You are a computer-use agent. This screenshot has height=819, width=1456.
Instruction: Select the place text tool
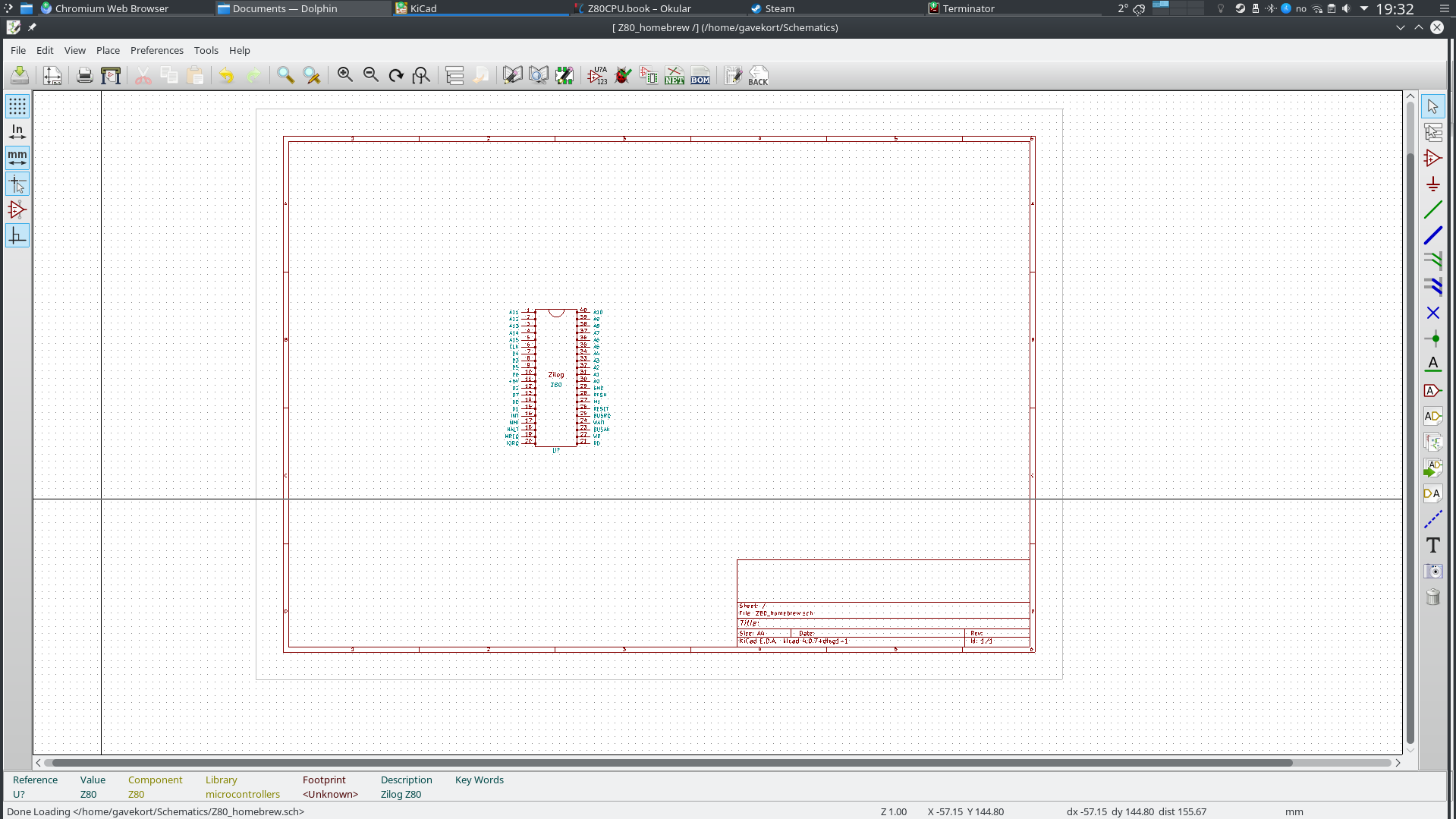(x=1432, y=545)
